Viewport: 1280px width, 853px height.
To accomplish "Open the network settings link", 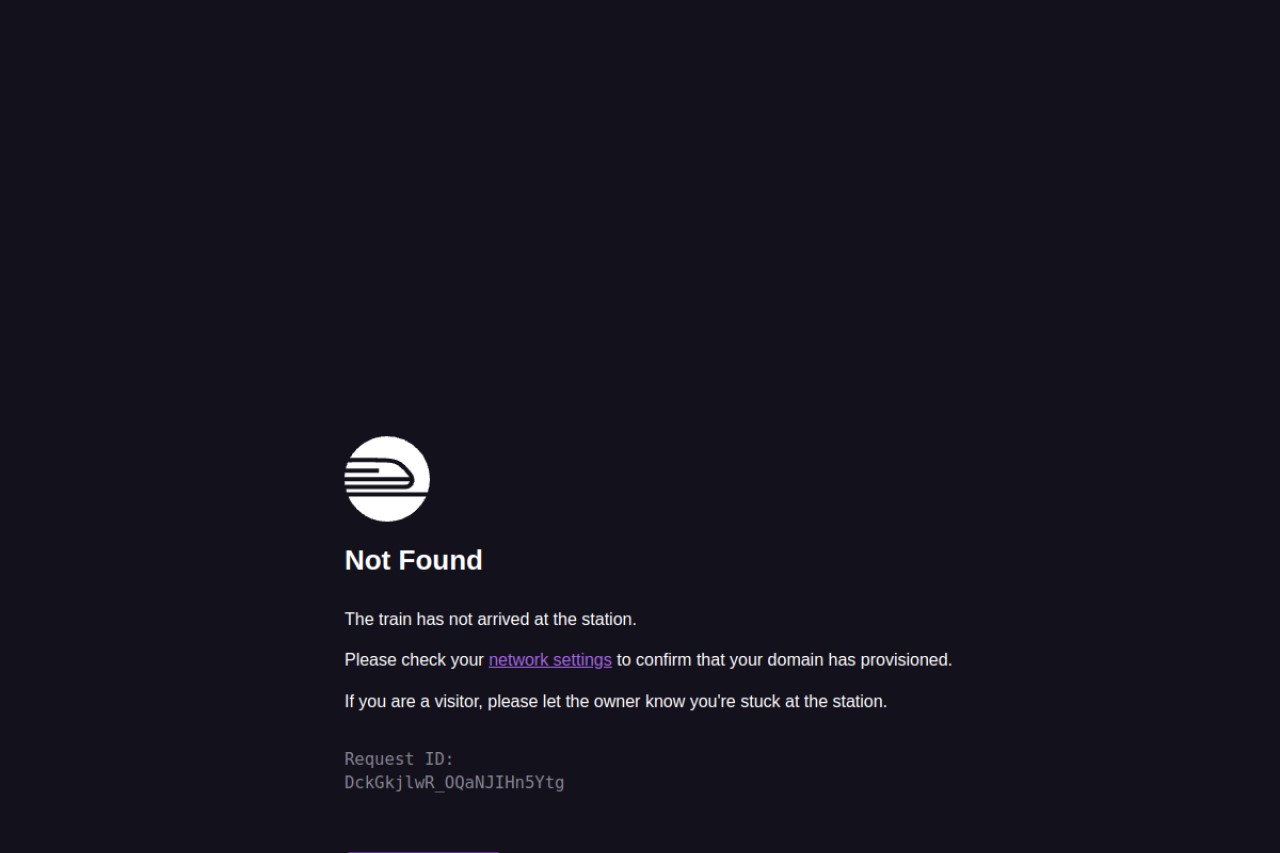I will pyautogui.click(x=550, y=660).
